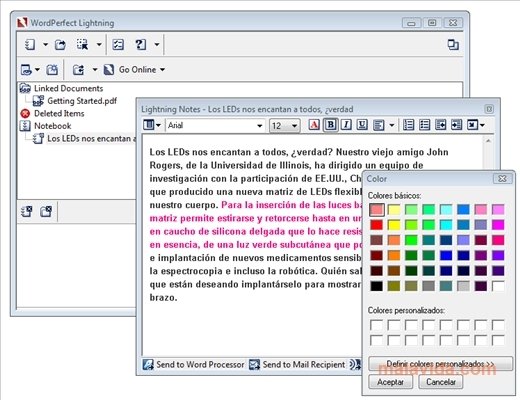Open the send folder dropdown arrow
Viewport: 520px width, 400px height.
pyautogui.click(x=95, y=70)
